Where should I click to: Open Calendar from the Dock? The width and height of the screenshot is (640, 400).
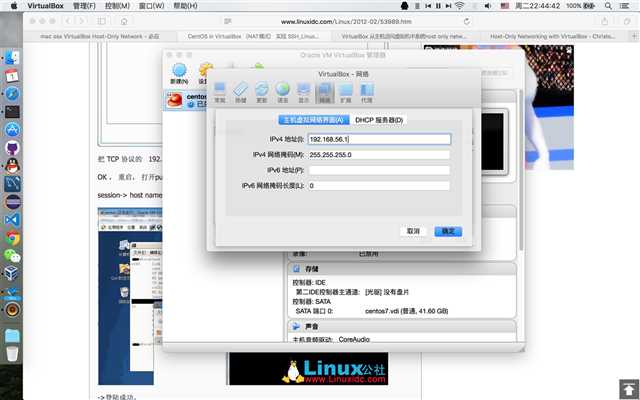coord(12,76)
